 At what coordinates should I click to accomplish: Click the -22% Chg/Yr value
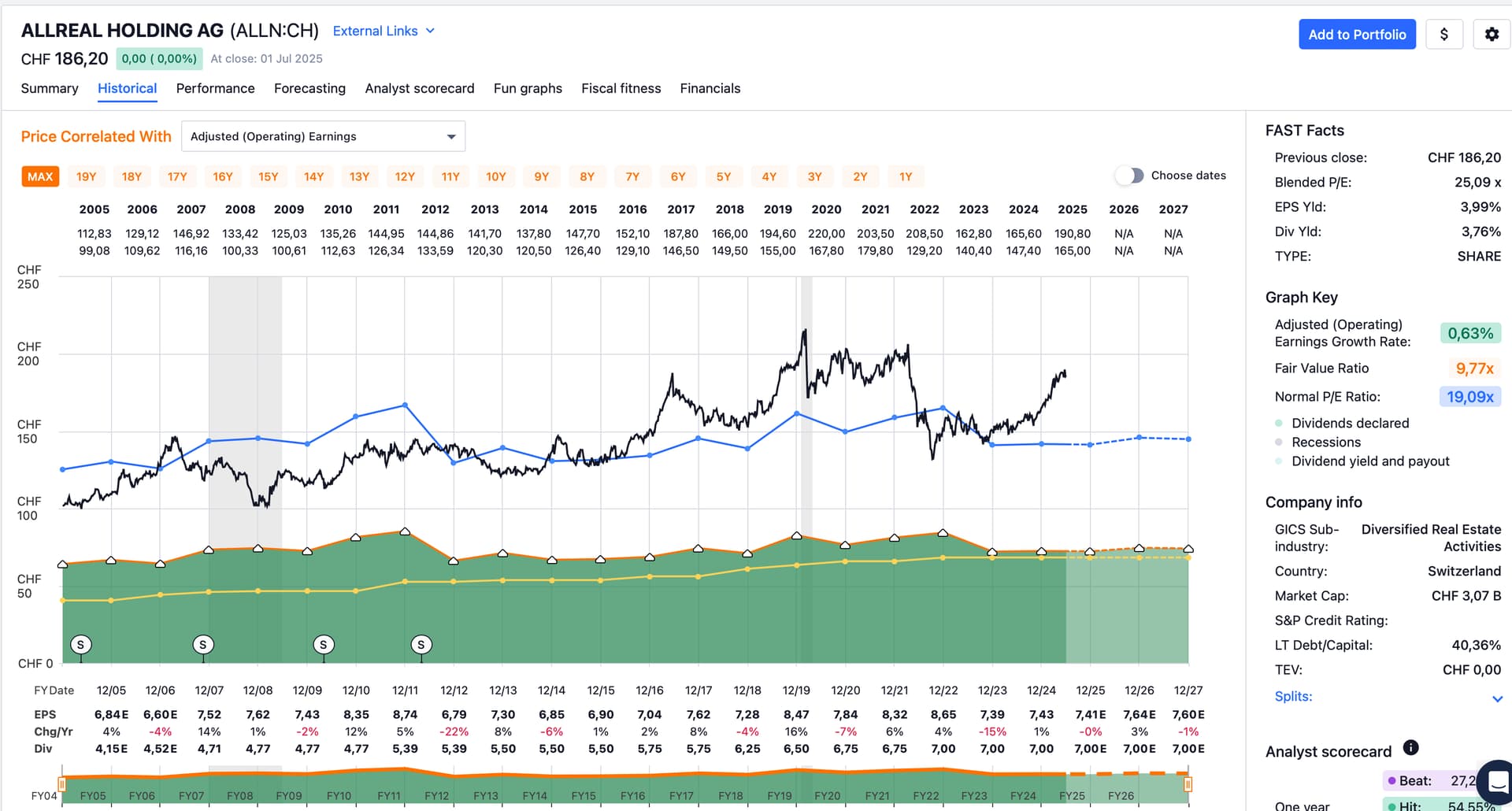pyautogui.click(x=454, y=731)
